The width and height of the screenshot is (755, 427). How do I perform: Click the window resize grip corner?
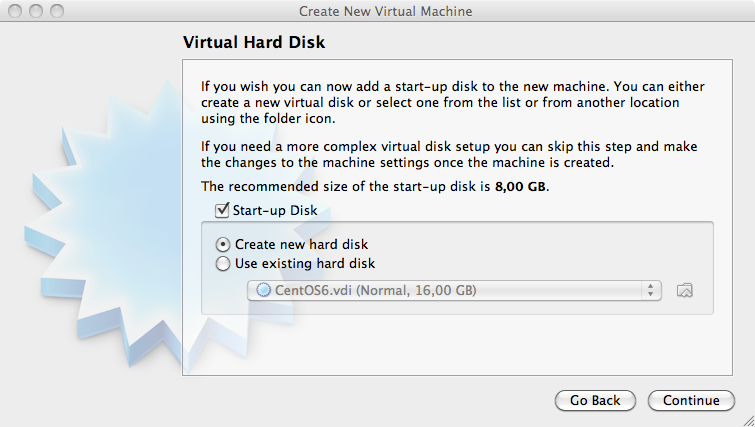(x=748, y=420)
